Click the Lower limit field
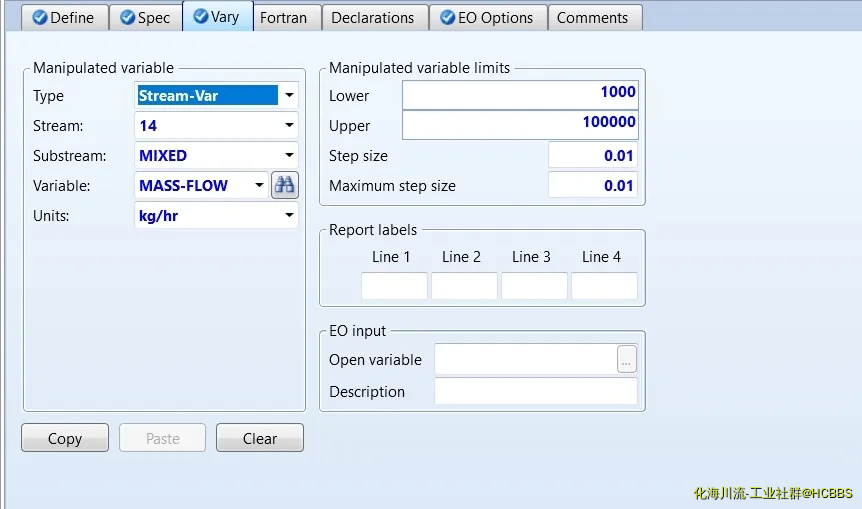 coord(519,95)
